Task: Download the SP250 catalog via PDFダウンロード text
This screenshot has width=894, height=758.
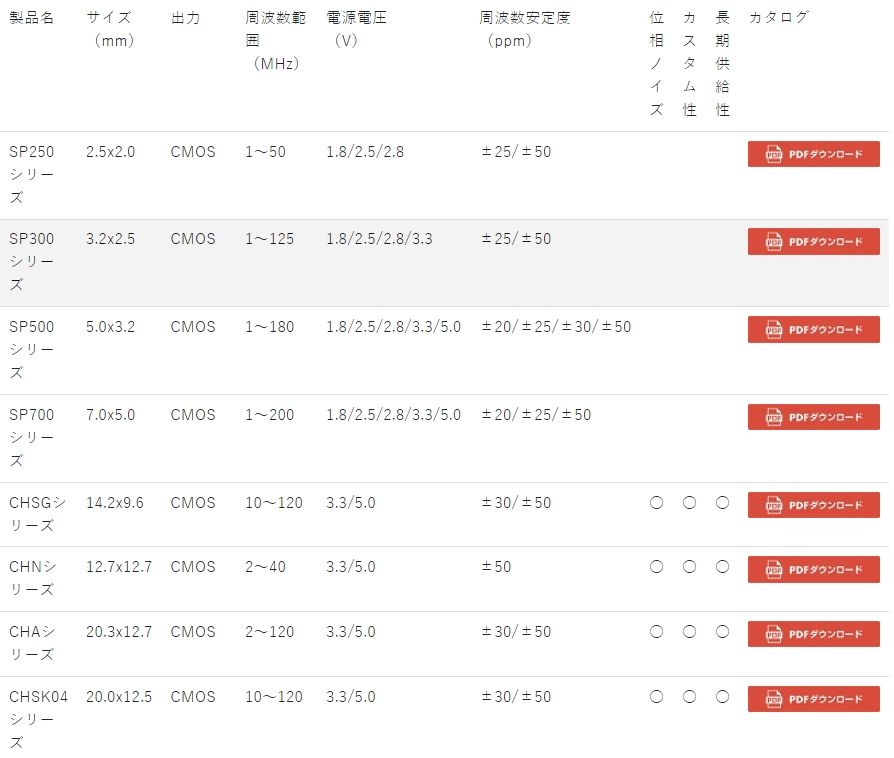Action: [825, 154]
